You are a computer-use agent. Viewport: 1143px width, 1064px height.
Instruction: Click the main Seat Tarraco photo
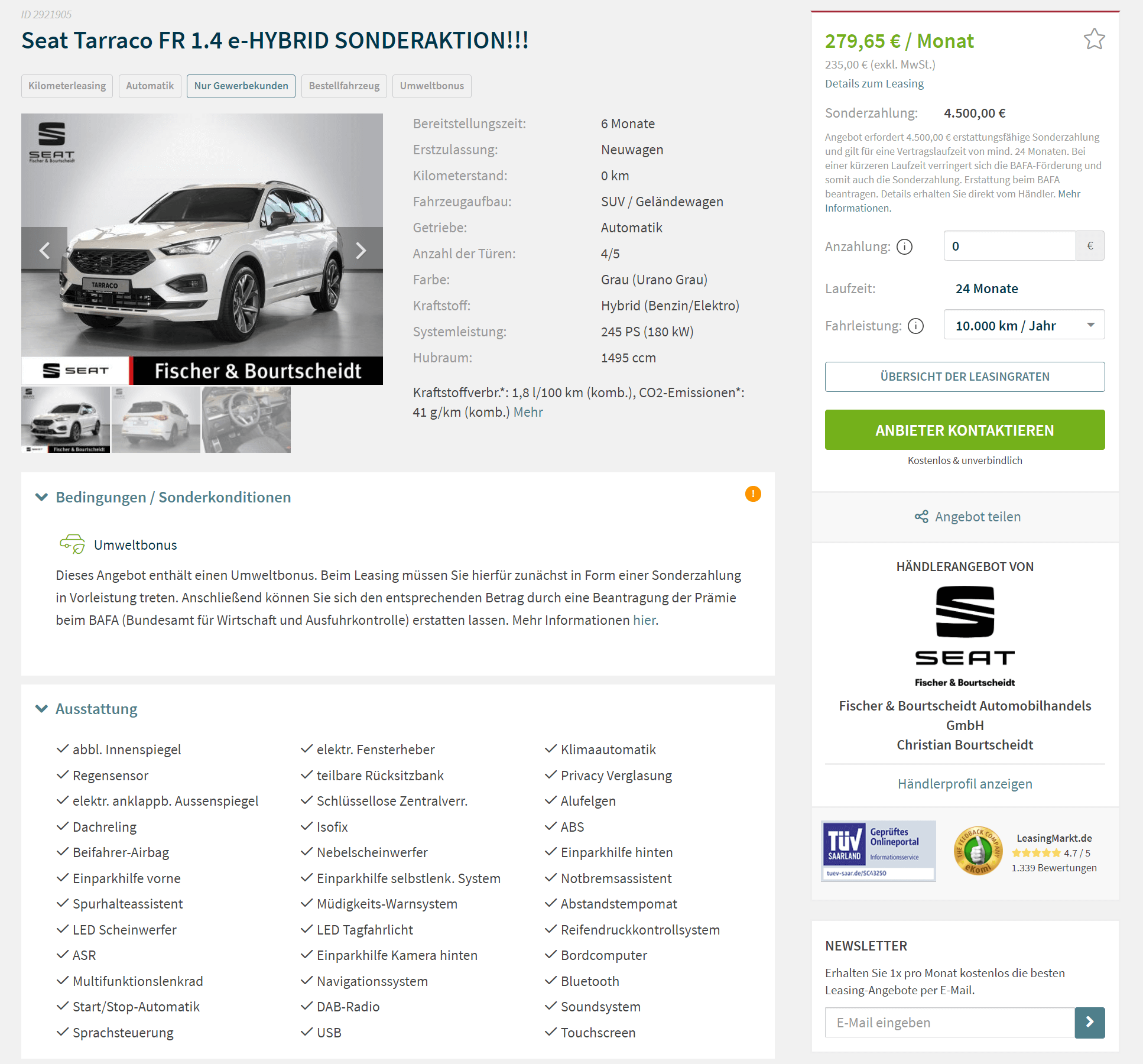(202, 249)
